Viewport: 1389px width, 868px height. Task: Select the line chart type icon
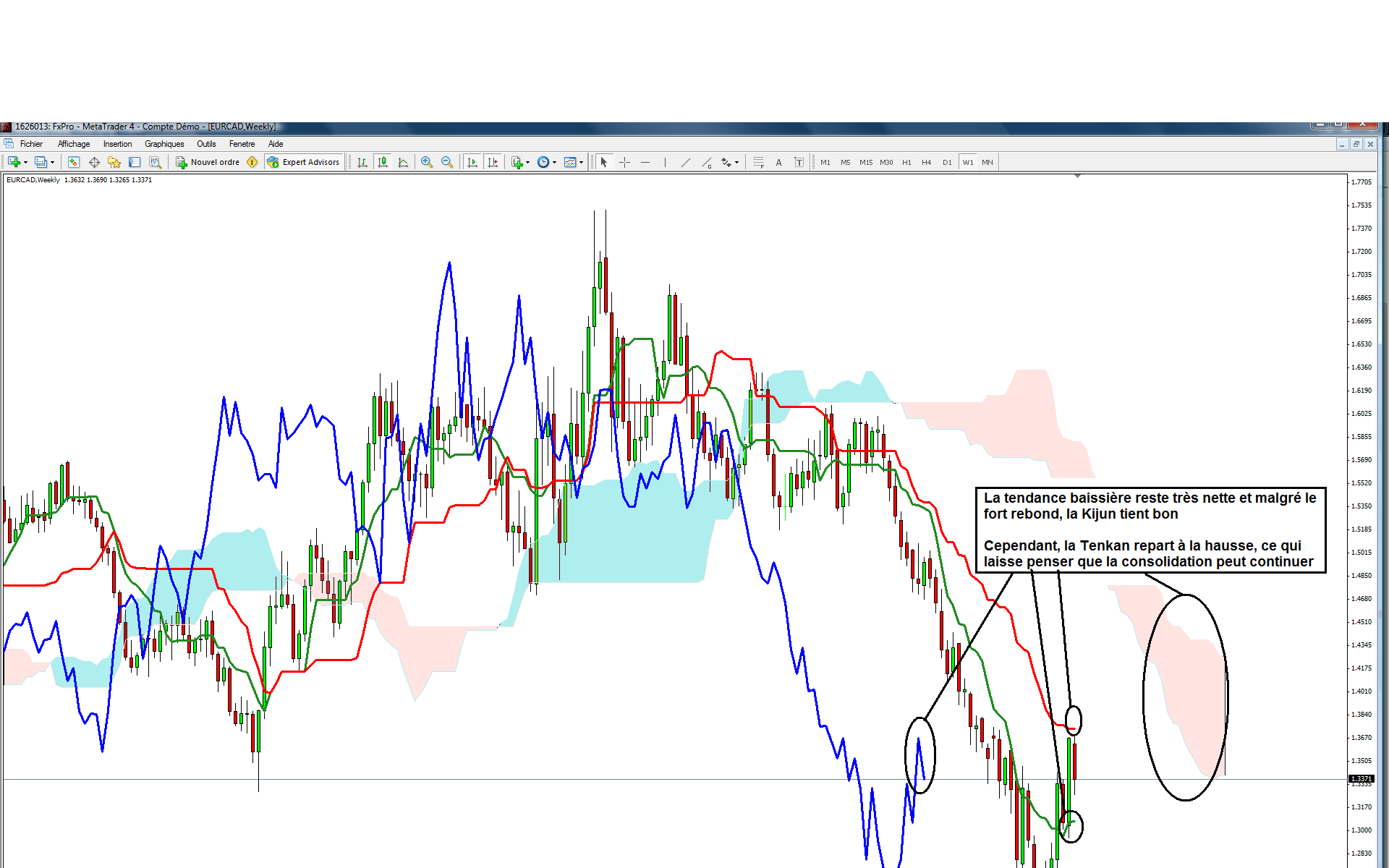(x=403, y=162)
